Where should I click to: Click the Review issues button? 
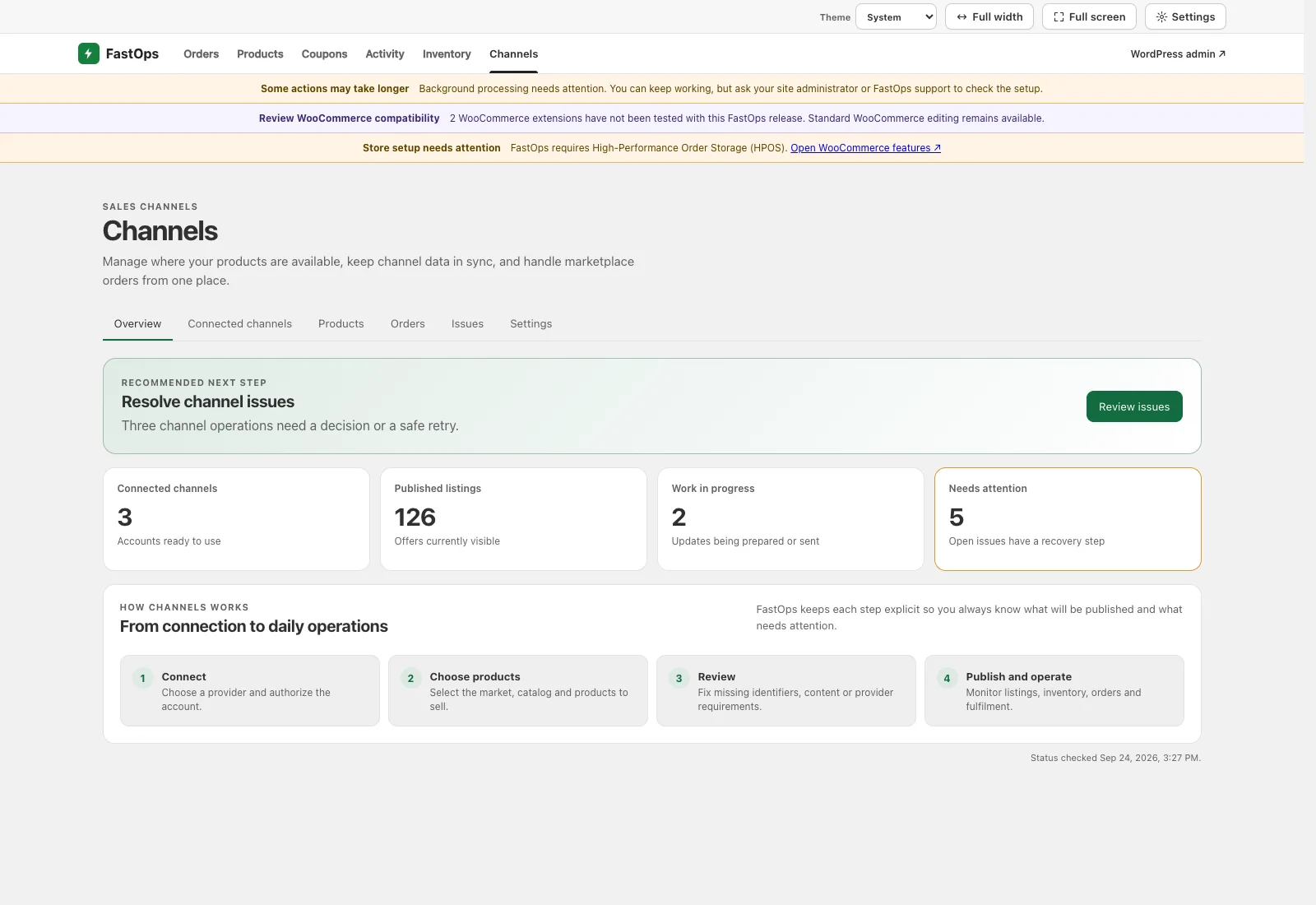(1134, 406)
